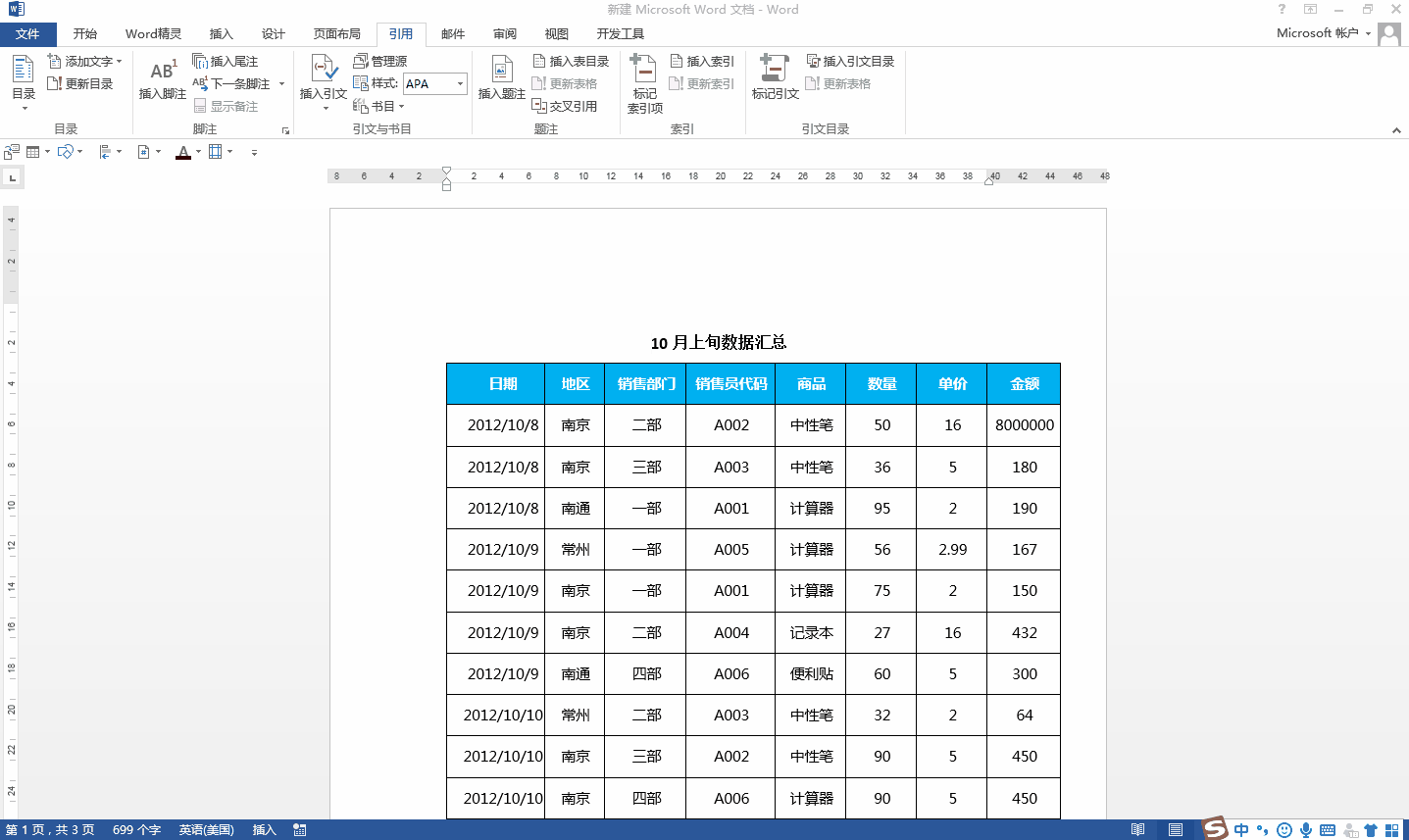The height and width of the screenshot is (840, 1409).
Task: Switch to the 邮件 tab
Action: (x=453, y=34)
